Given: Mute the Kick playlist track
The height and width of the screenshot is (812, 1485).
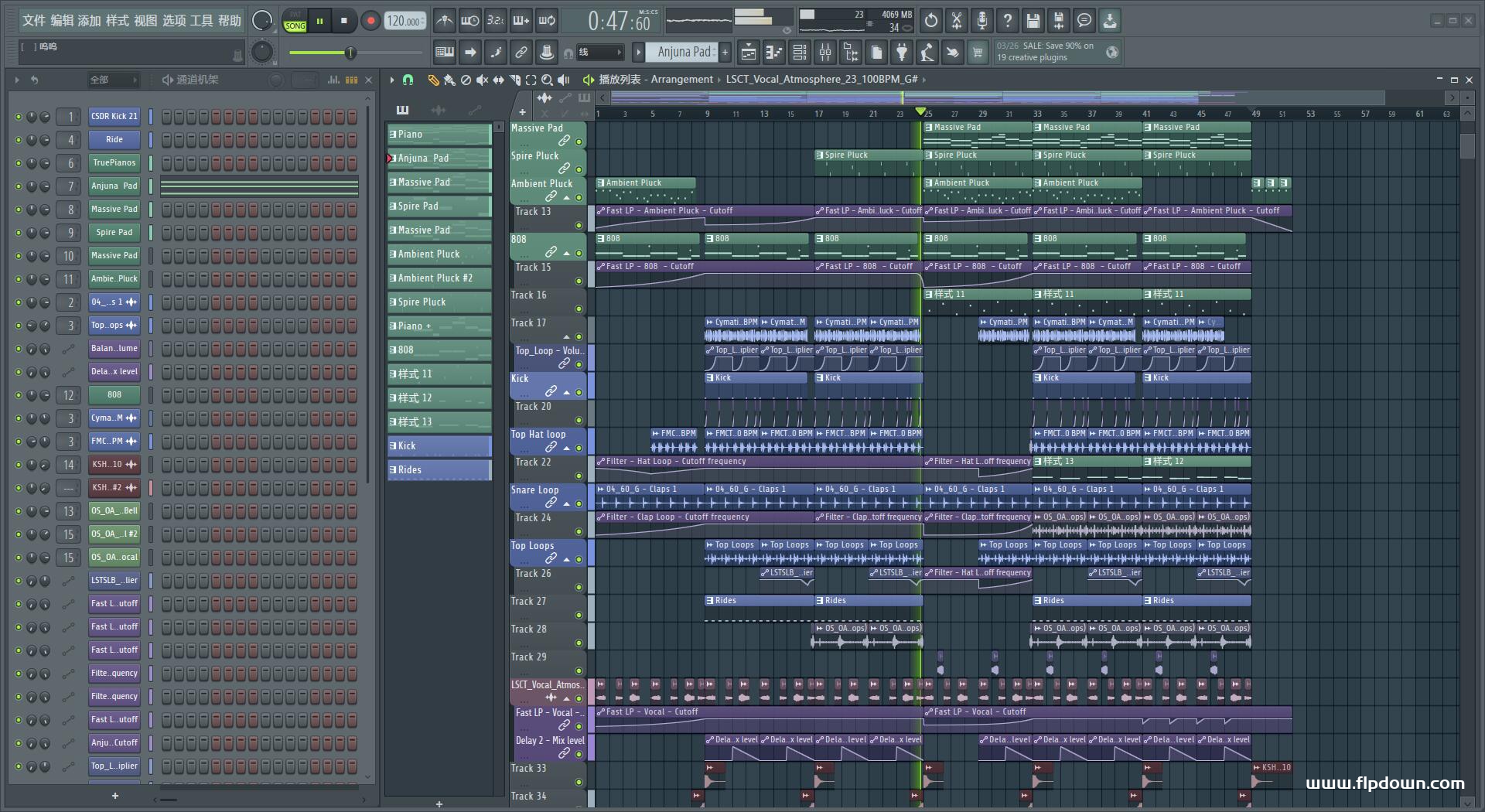Looking at the screenshot, I should (x=579, y=393).
